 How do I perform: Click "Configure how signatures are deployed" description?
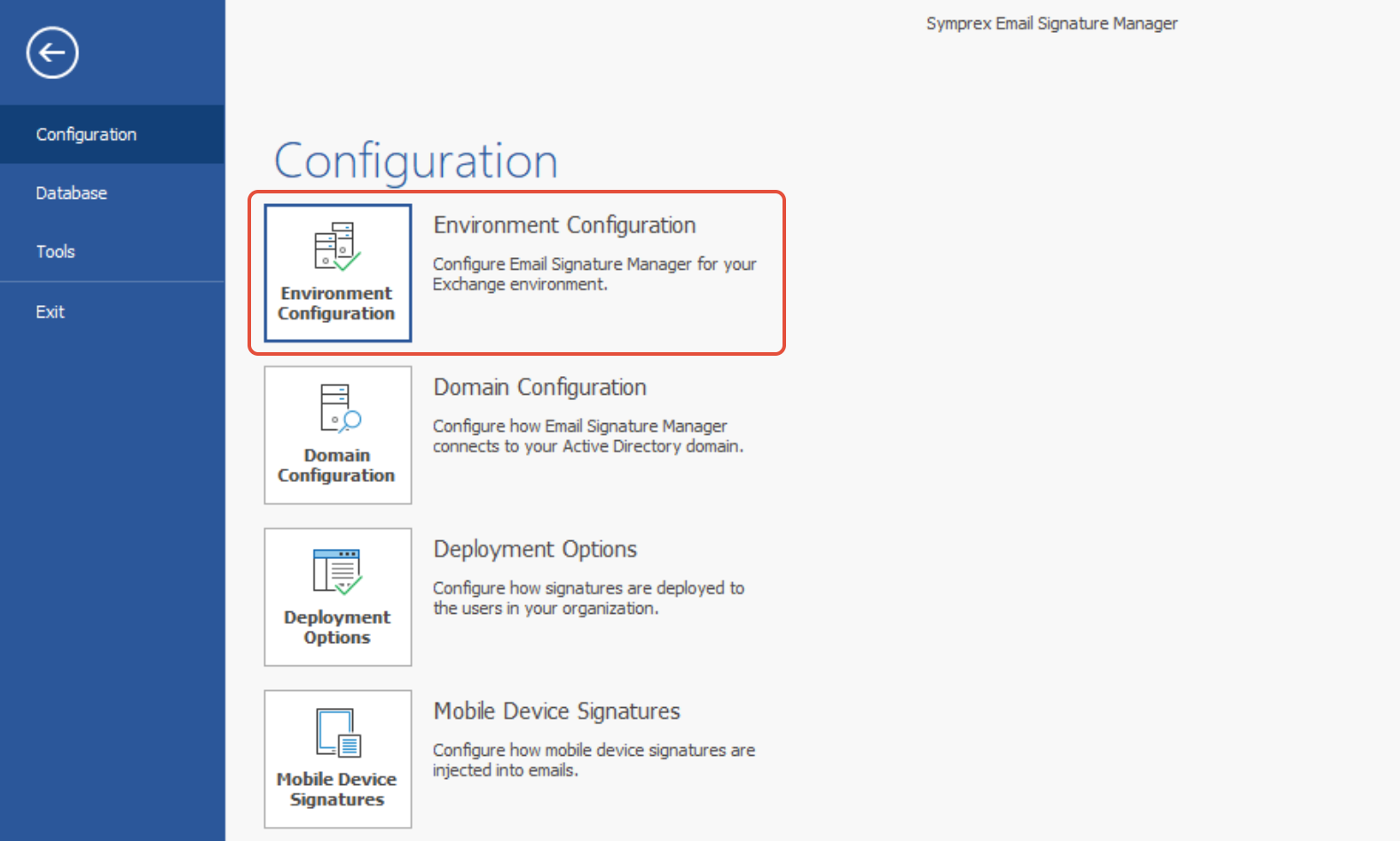tap(588, 598)
